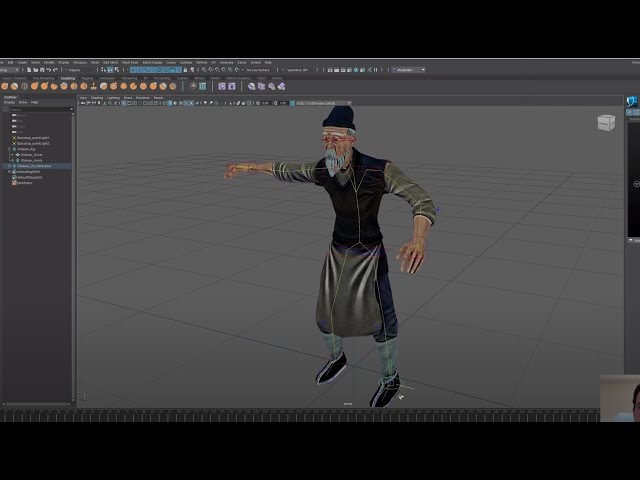640x480 pixels.
Task: Select the Smooth sculpting tool
Action: [14, 86]
